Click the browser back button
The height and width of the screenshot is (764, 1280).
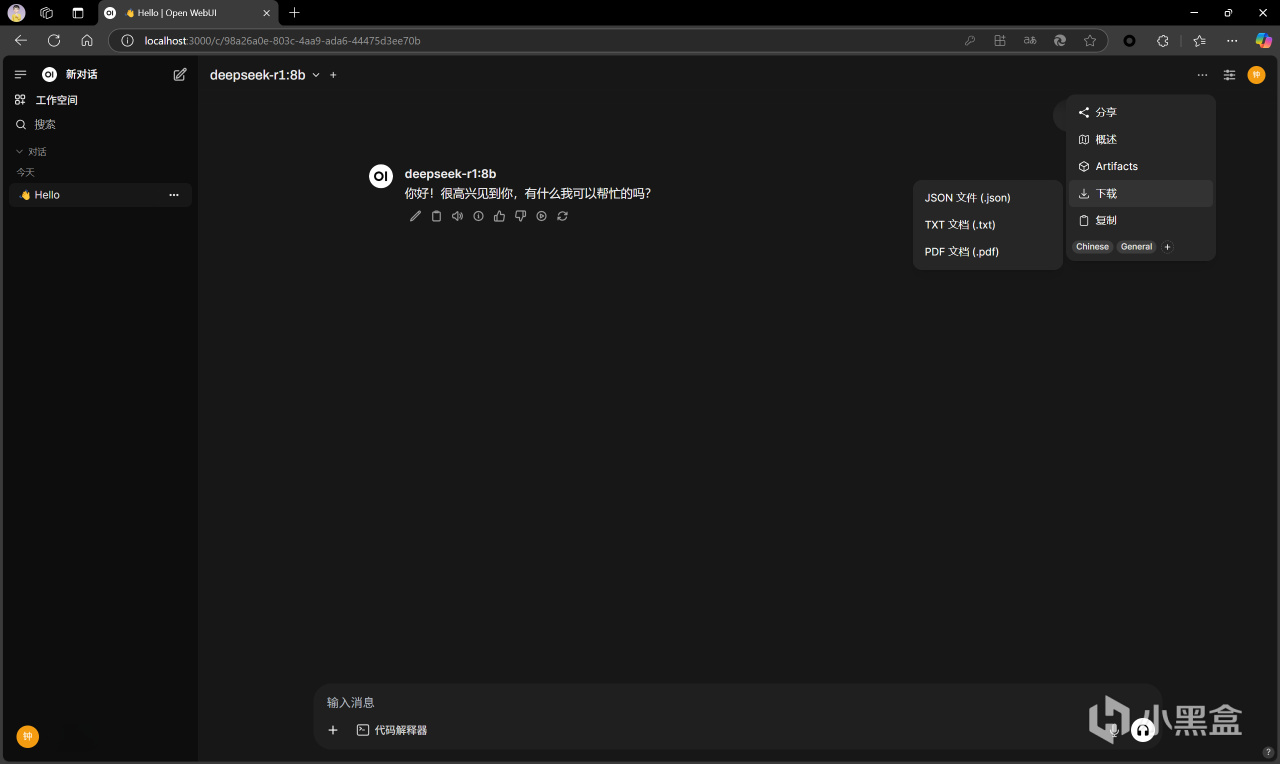point(21,41)
